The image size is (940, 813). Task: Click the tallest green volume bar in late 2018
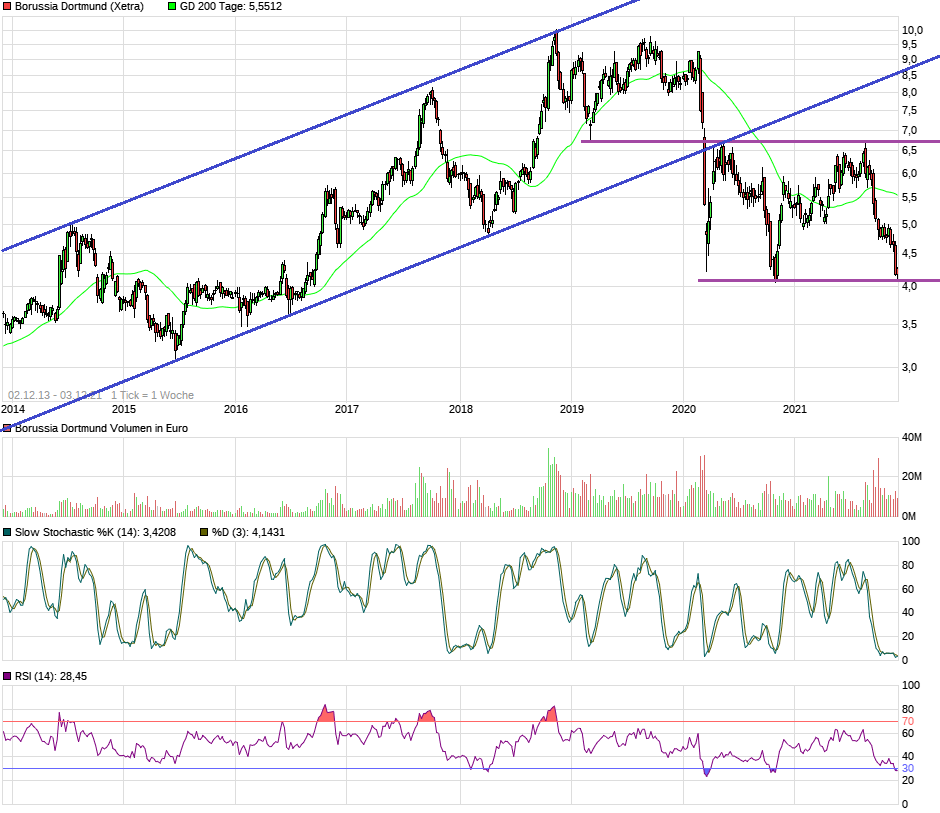pos(548,482)
